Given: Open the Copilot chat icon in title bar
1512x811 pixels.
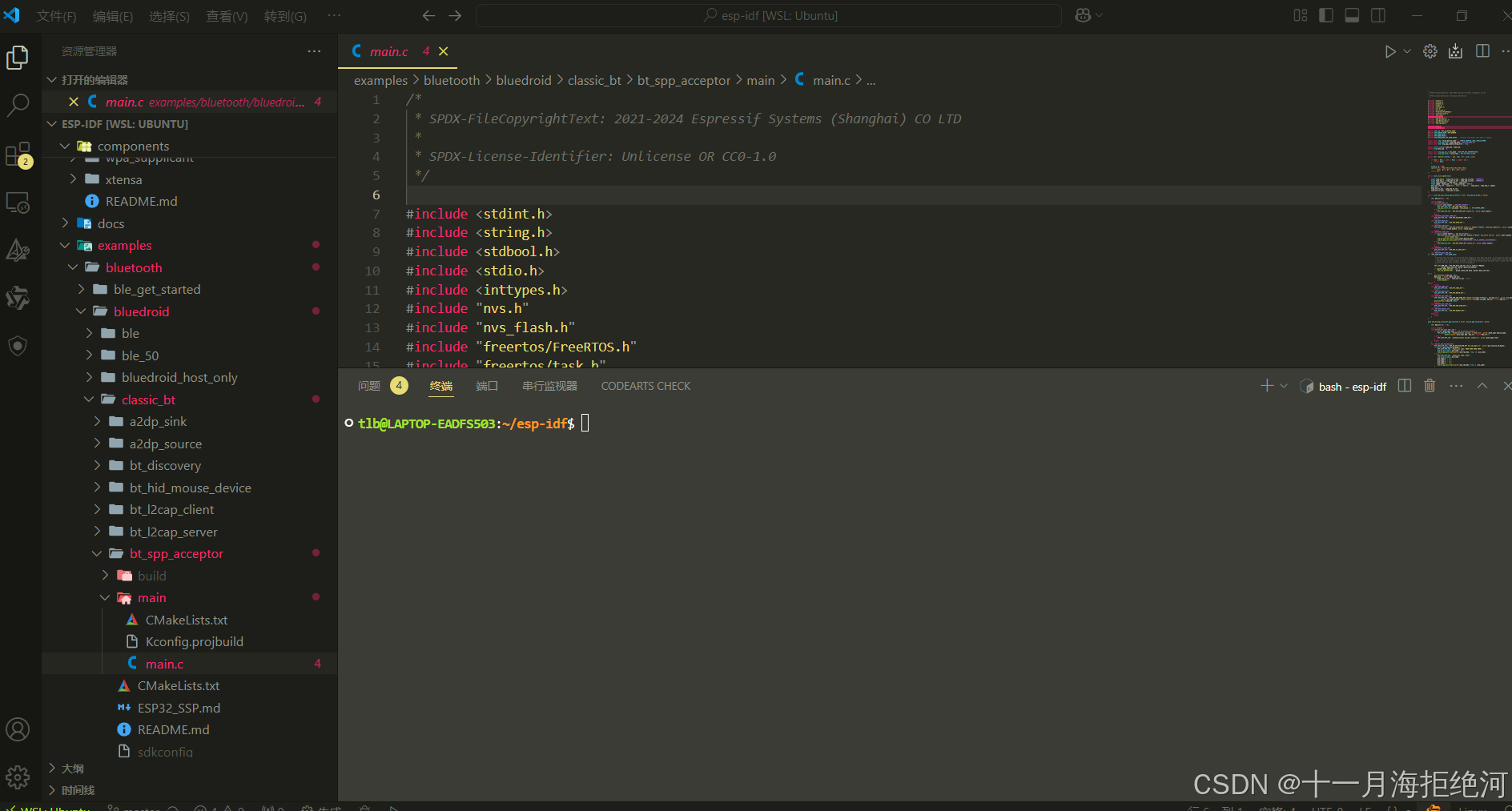Looking at the screenshot, I should pos(1083,15).
